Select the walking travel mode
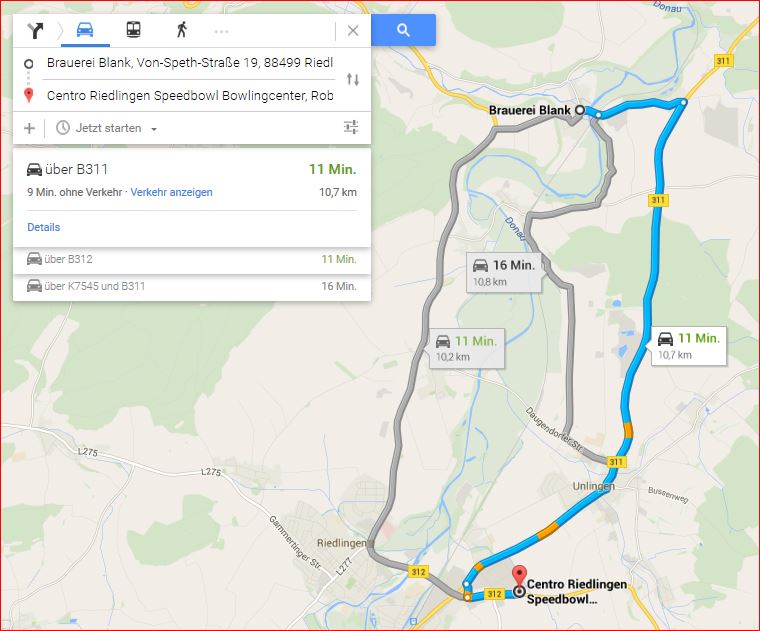This screenshot has width=760, height=631. (x=182, y=30)
